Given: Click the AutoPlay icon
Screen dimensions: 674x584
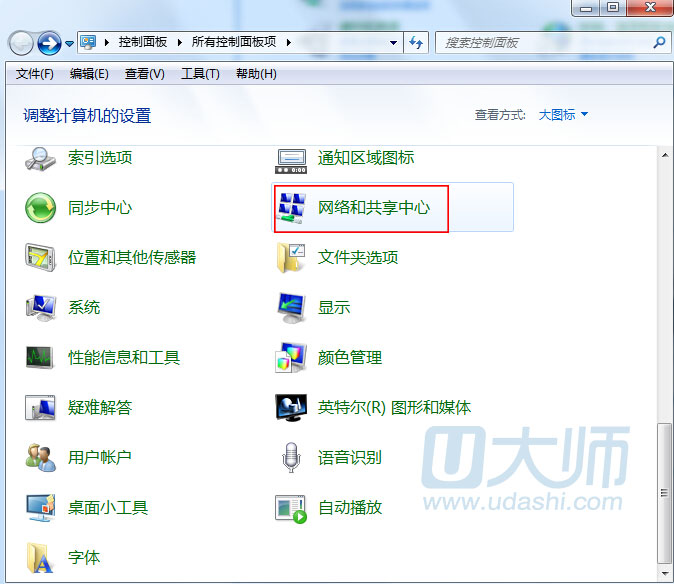Looking at the screenshot, I should (x=291, y=507).
